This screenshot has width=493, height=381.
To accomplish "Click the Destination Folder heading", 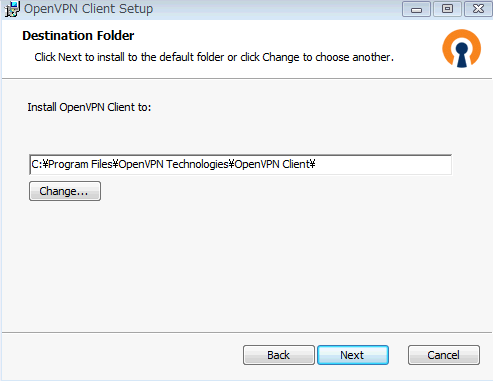I will point(78,36).
